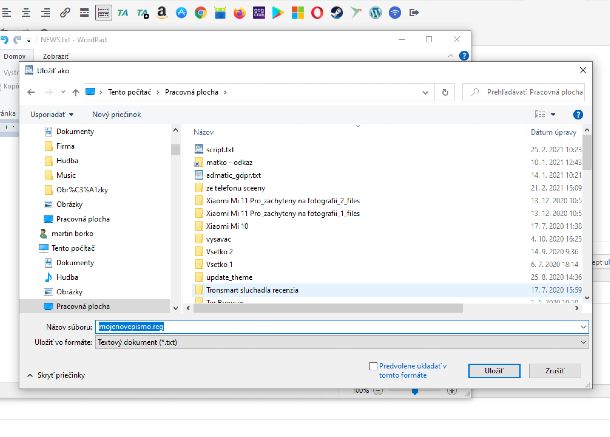Click the blue WiFi circle icon
Screen dimensions: 610x437
[395, 13]
